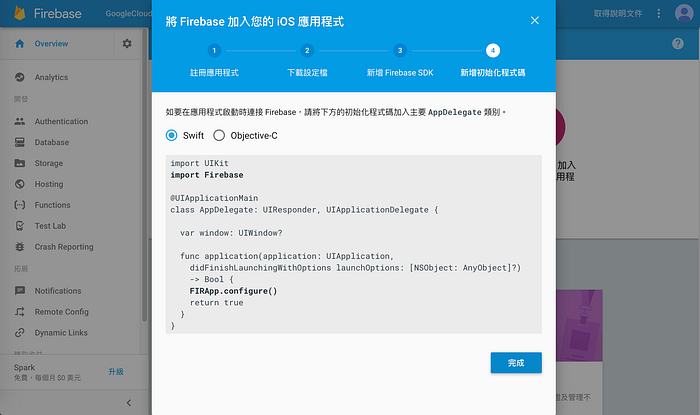The width and height of the screenshot is (700, 415).
Task: Select the Objective-C radio button
Action: (219, 135)
